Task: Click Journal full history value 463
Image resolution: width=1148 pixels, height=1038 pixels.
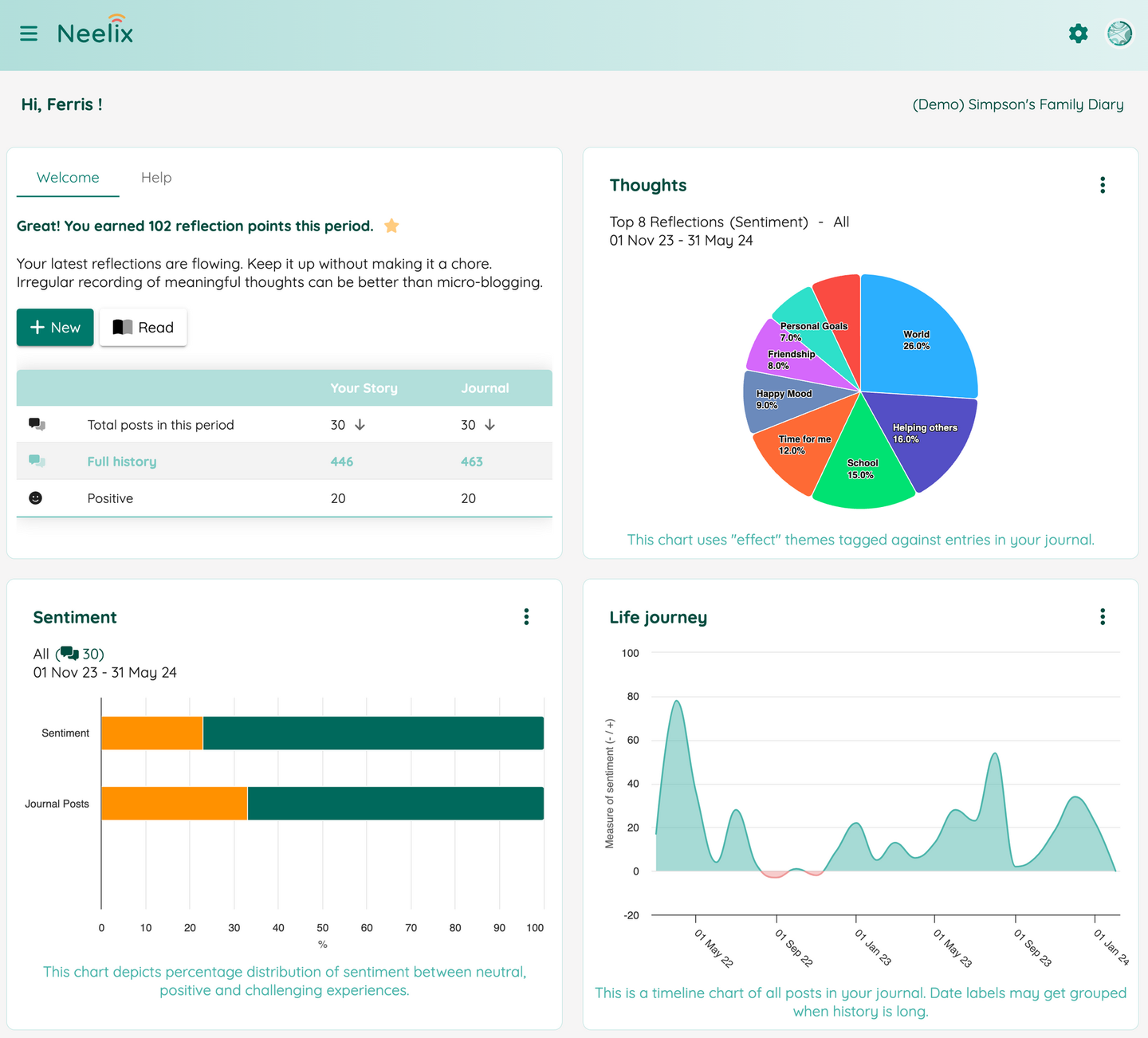Action: tap(472, 462)
